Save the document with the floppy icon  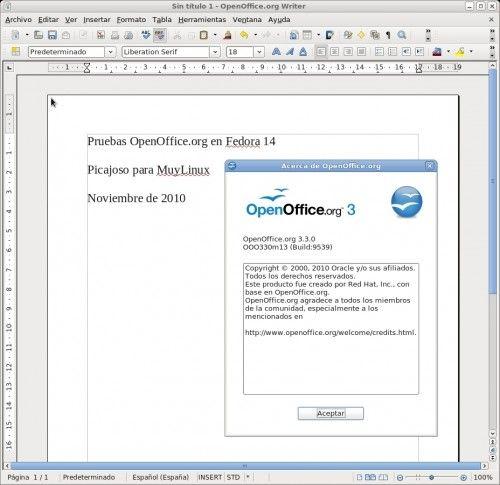click(52, 35)
